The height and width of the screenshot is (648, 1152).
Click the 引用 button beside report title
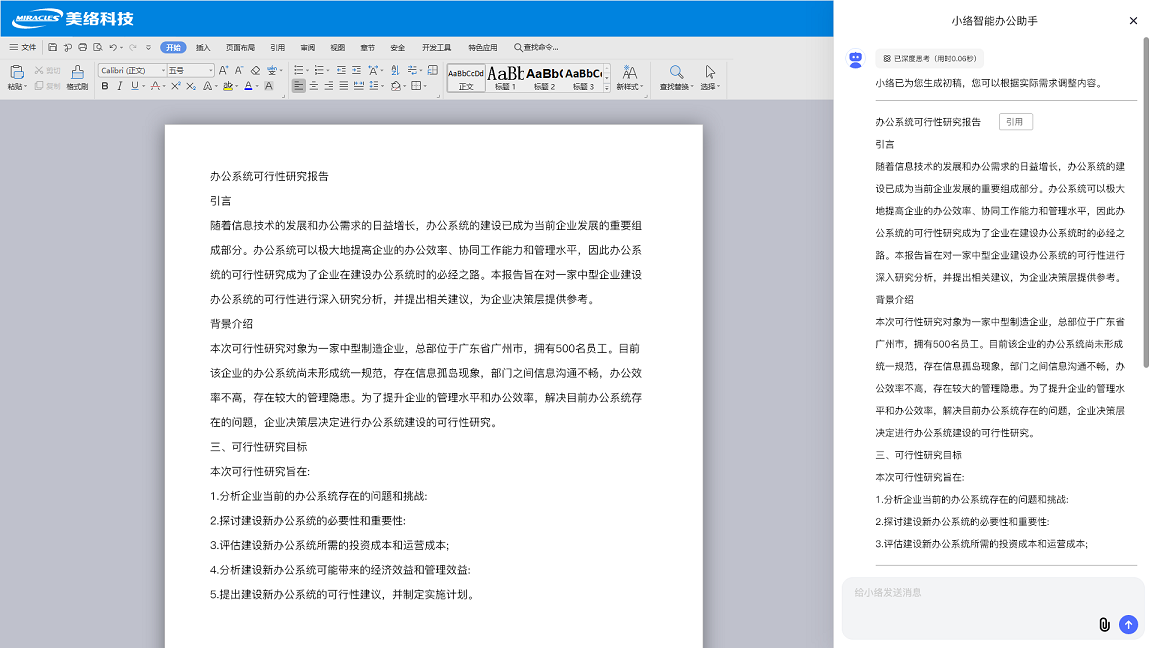[1015, 122]
